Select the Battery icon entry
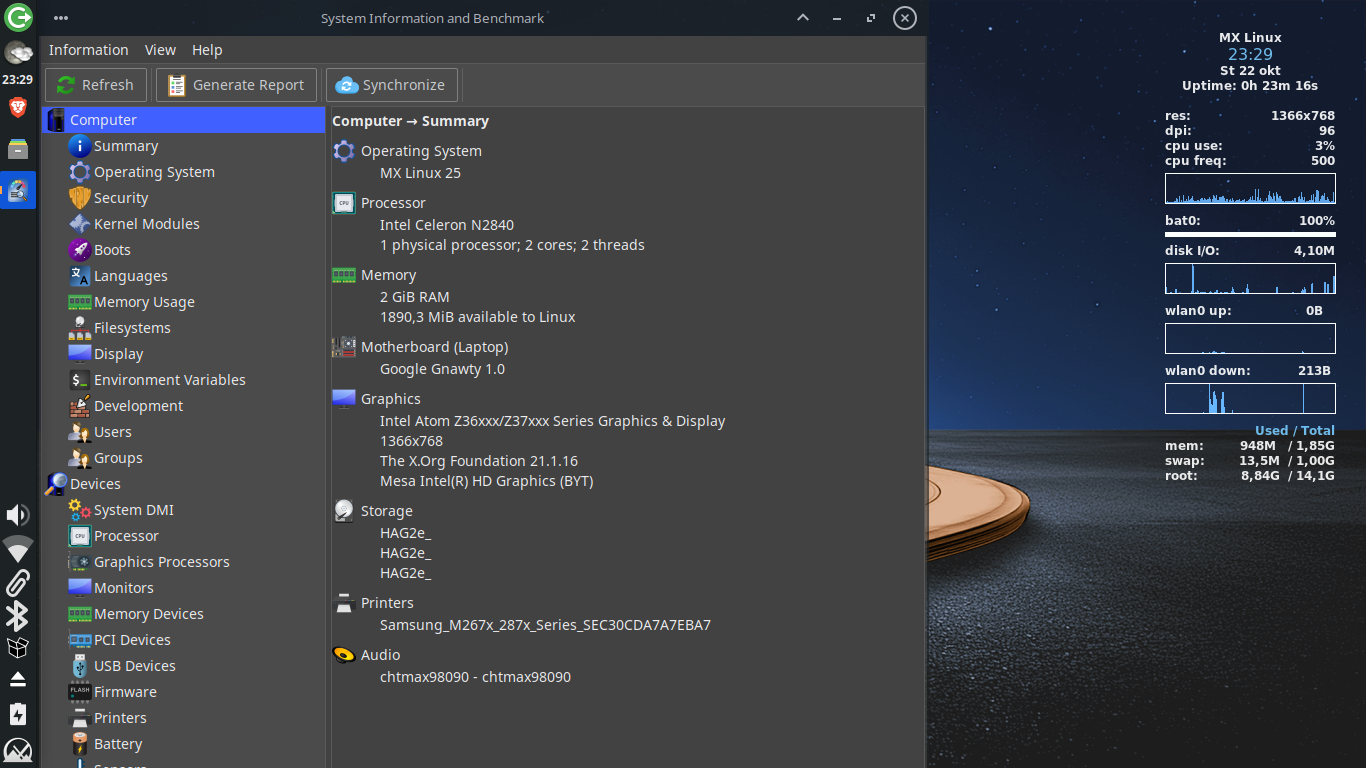The image size is (1366, 768). 79,744
